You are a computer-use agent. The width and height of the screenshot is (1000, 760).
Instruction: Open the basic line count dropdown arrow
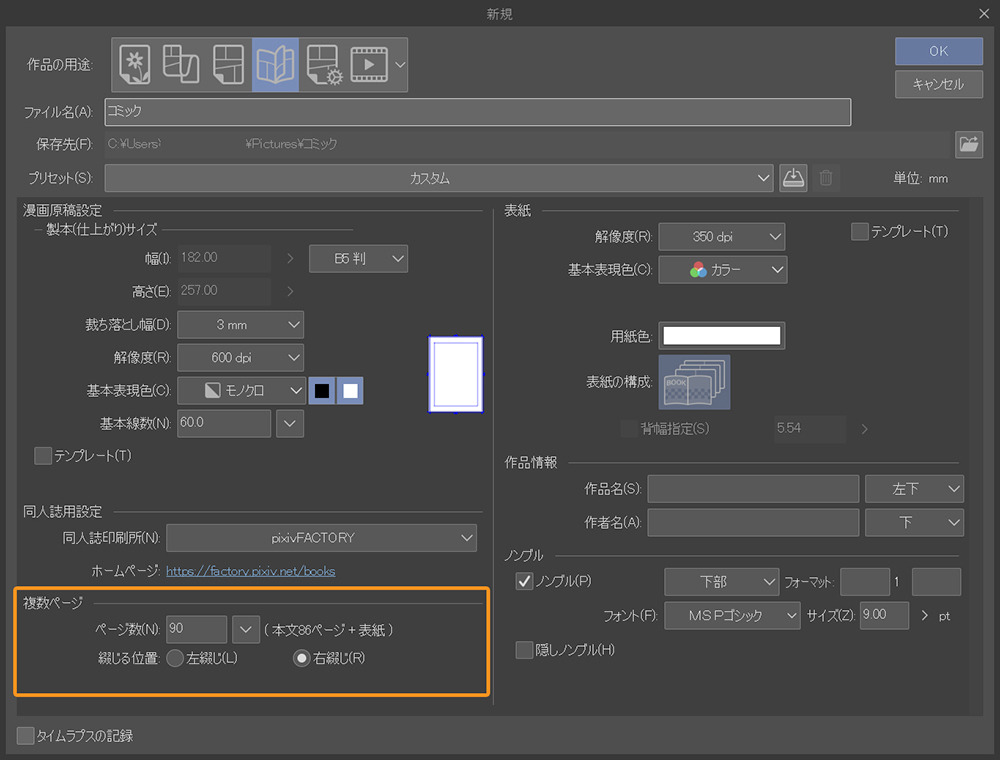(290, 423)
